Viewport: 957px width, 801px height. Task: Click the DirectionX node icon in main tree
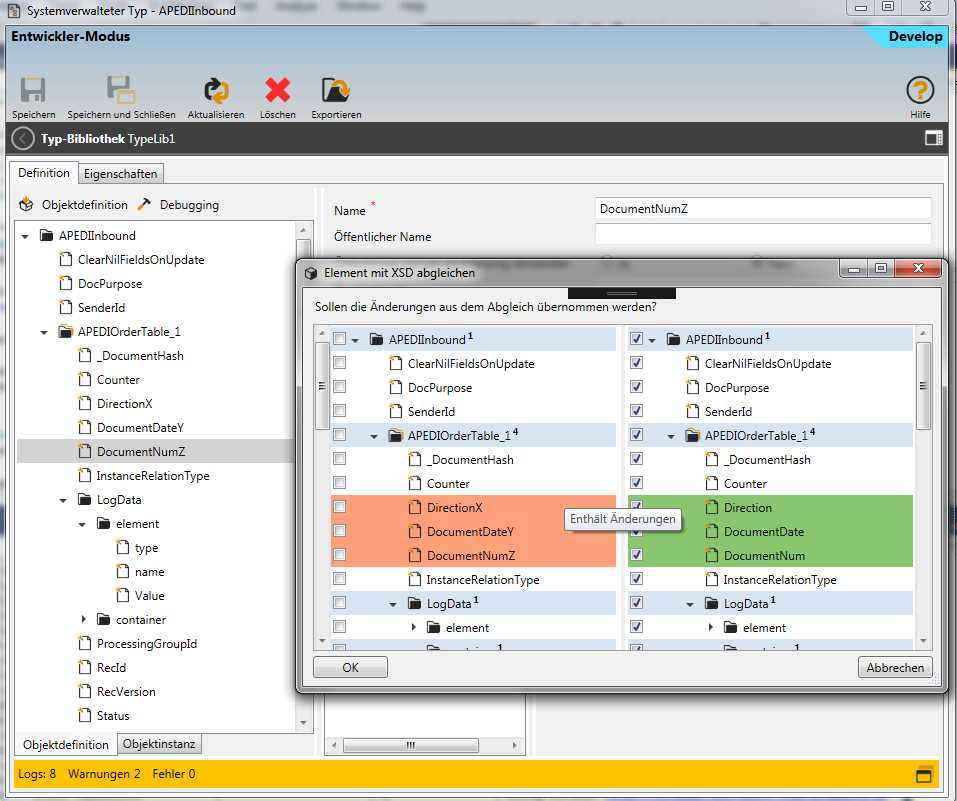tap(85, 403)
